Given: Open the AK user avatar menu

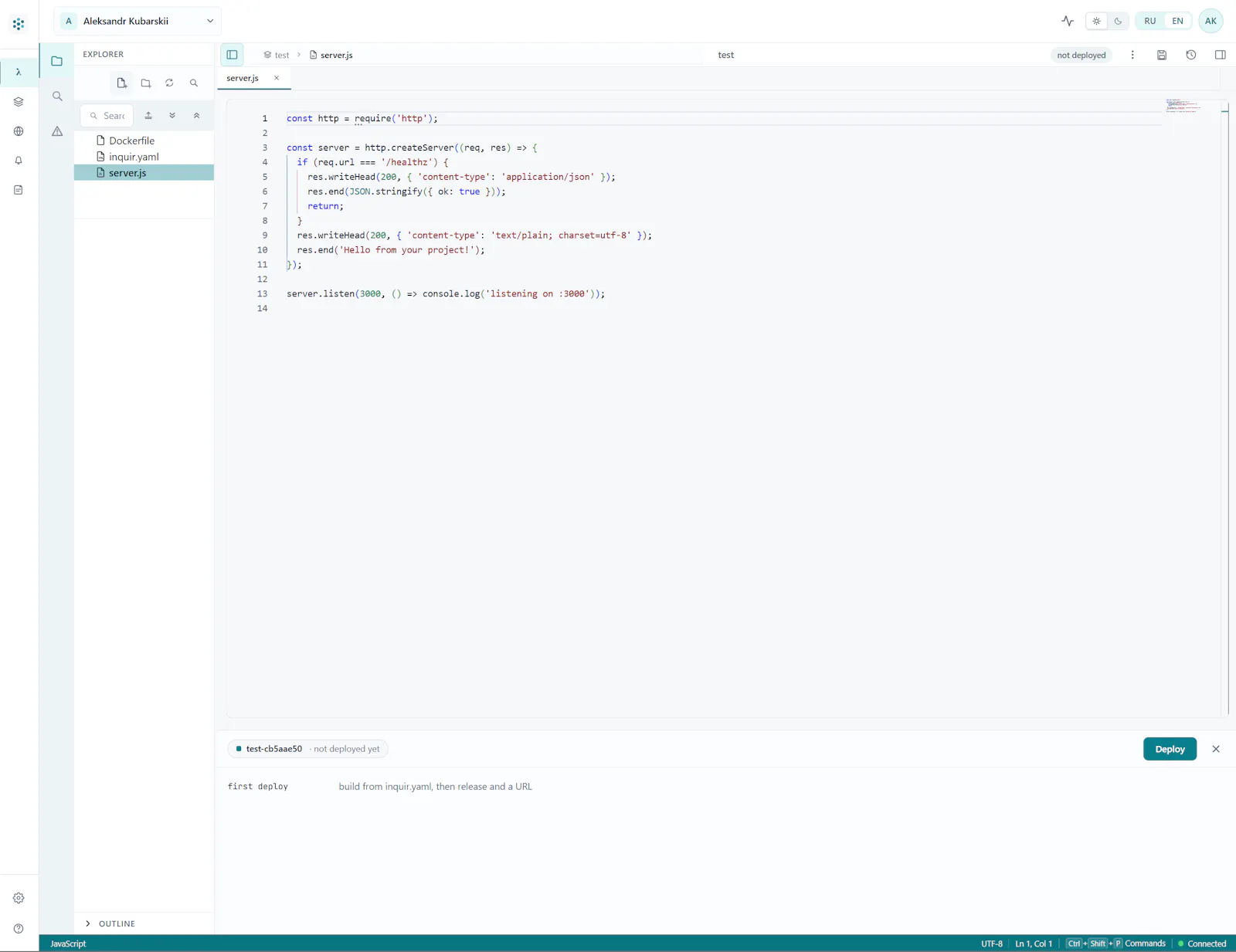Looking at the screenshot, I should click(1211, 21).
